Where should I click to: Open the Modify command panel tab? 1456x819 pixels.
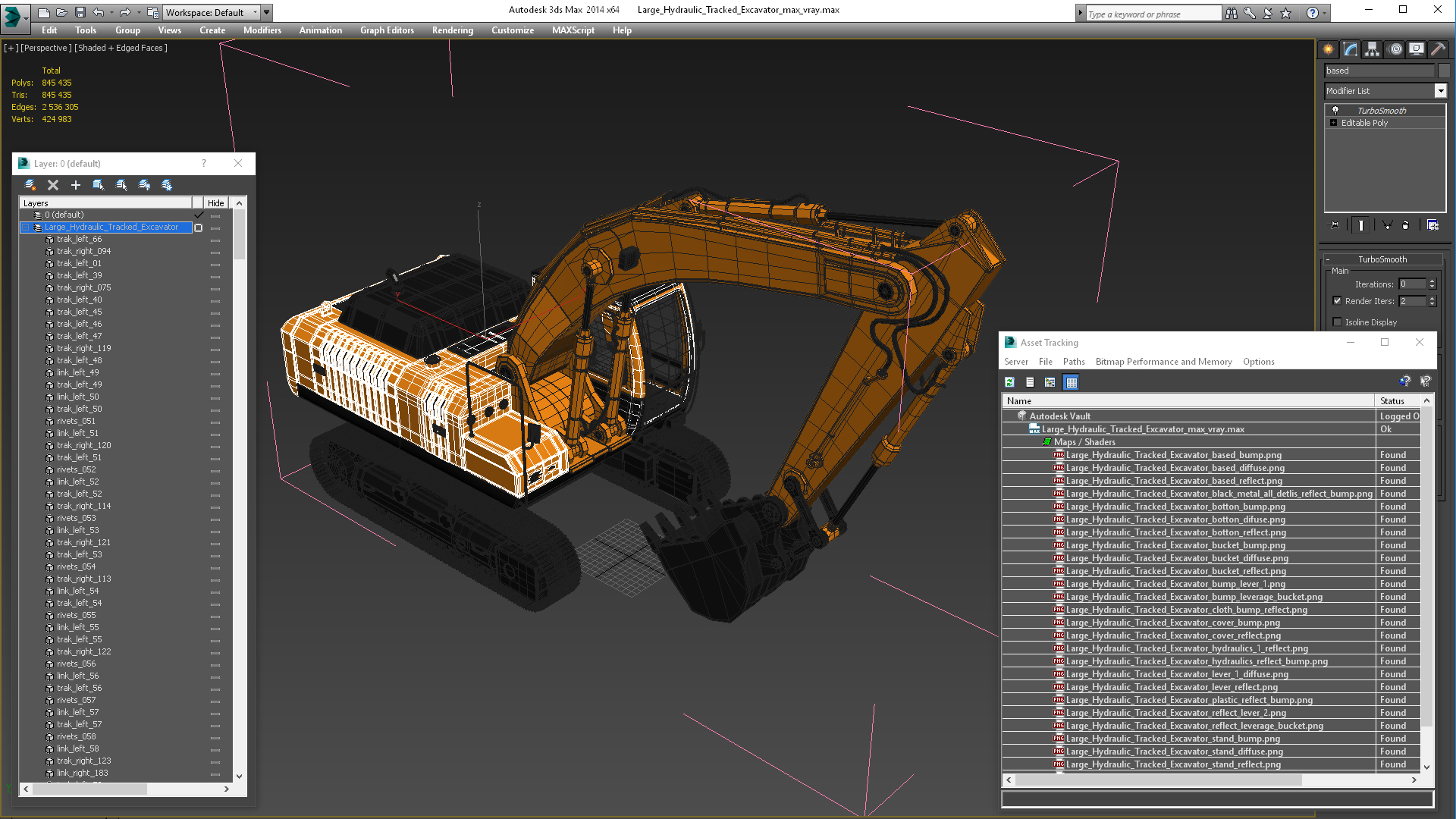click(1351, 49)
